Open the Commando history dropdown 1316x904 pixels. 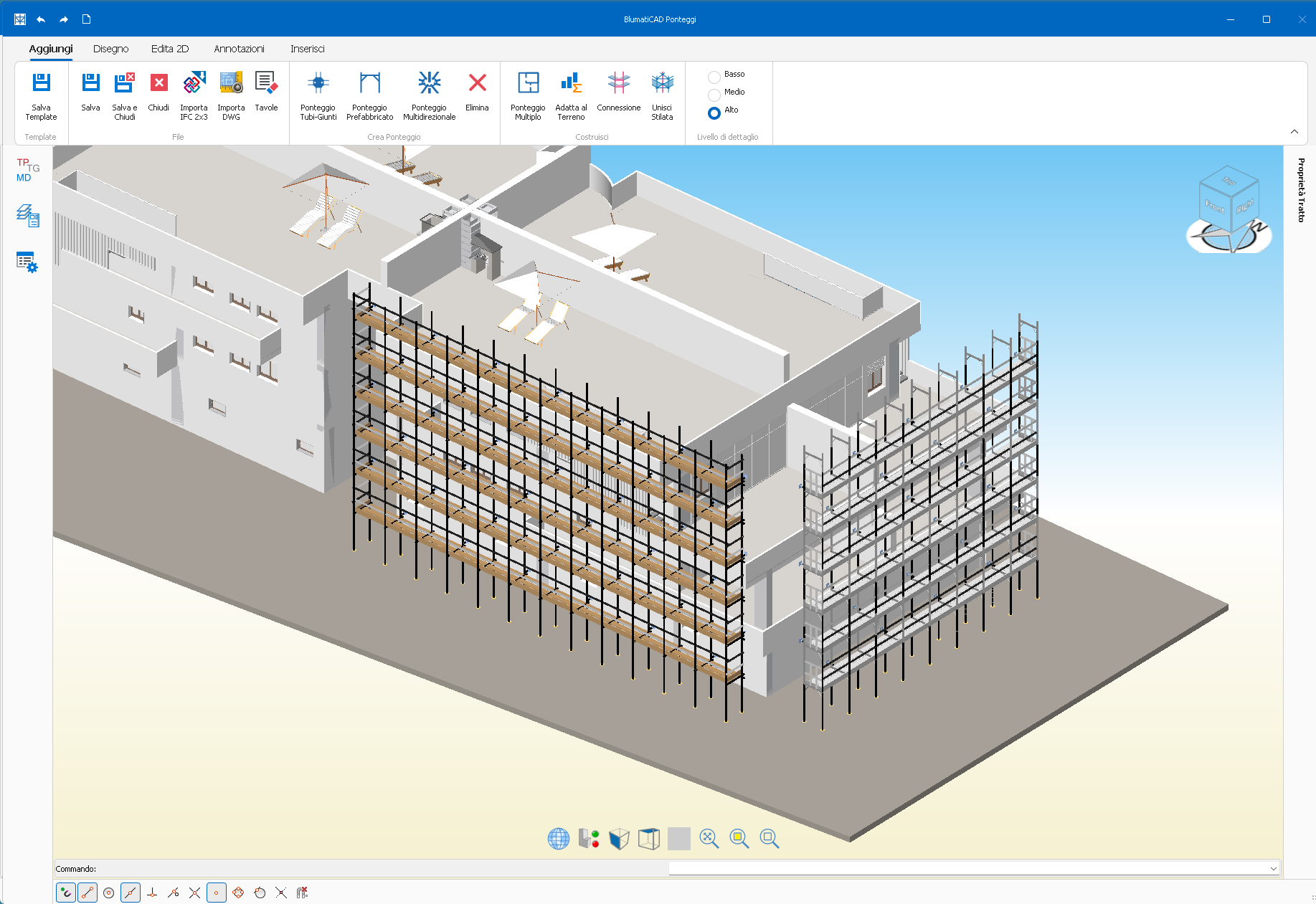tap(1273, 869)
